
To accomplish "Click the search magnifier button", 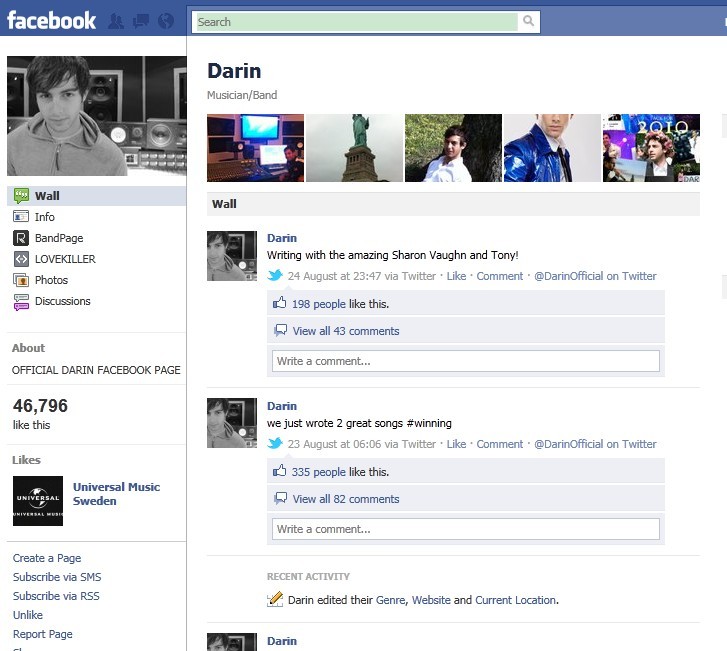I will [528, 21].
